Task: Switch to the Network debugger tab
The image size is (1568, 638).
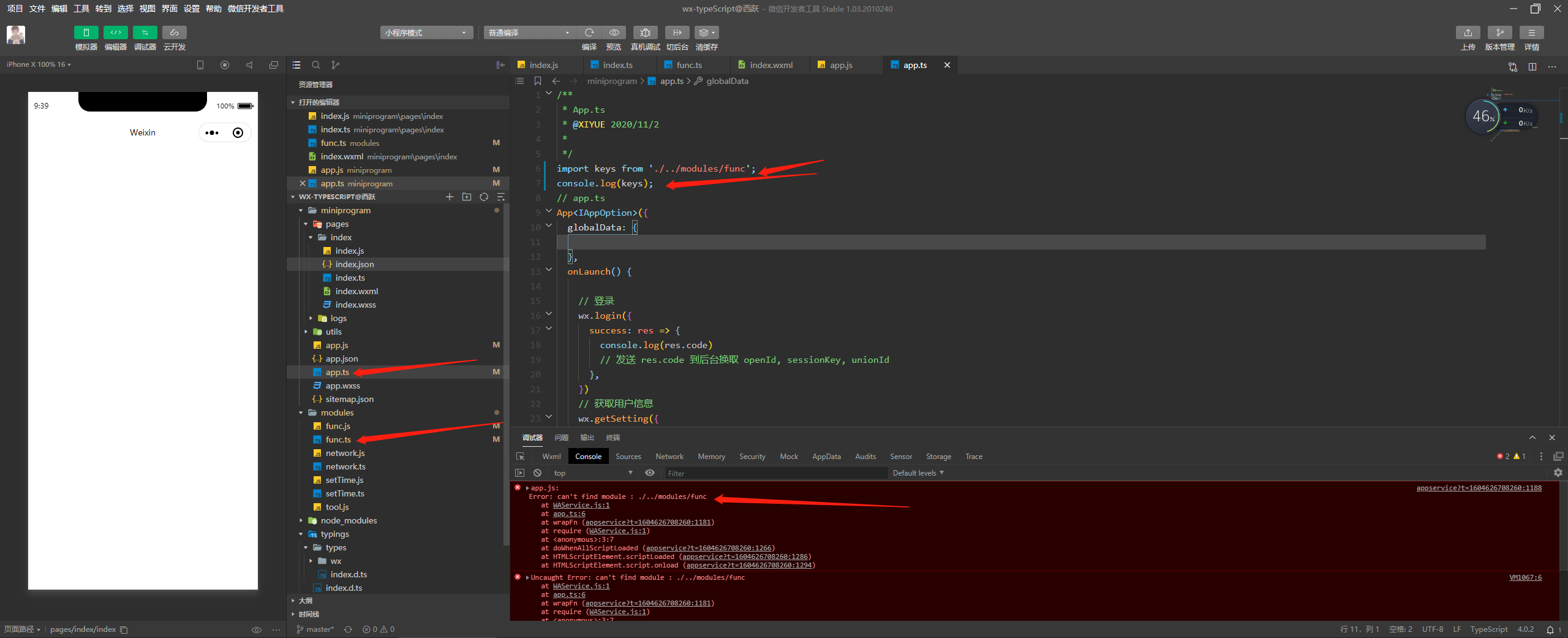Action: coord(669,457)
